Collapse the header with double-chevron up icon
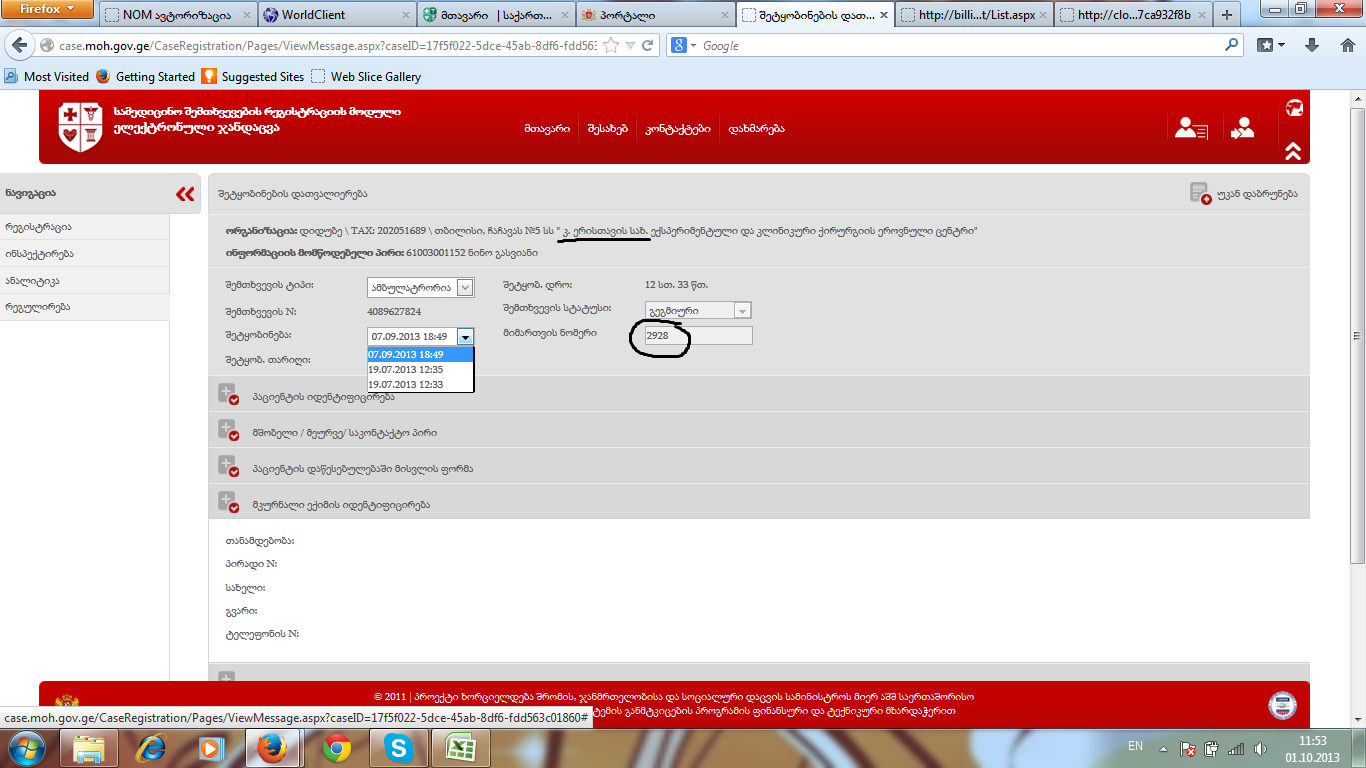 pyautogui.click(x=1293, y=151)
